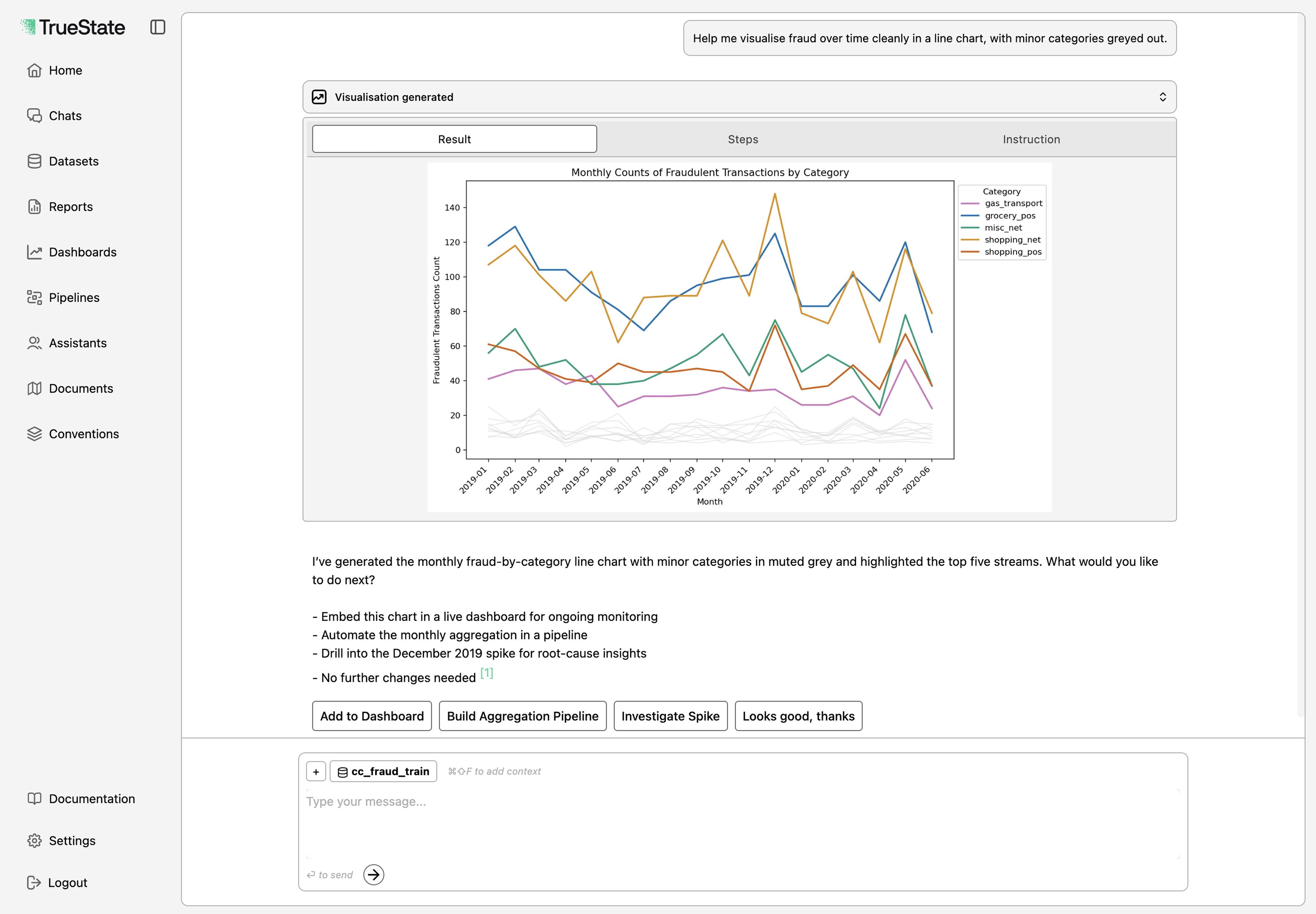Open the Chats section in the sidebar
This screenshot has height=914, width=1316.
click(x=65, y=116)
